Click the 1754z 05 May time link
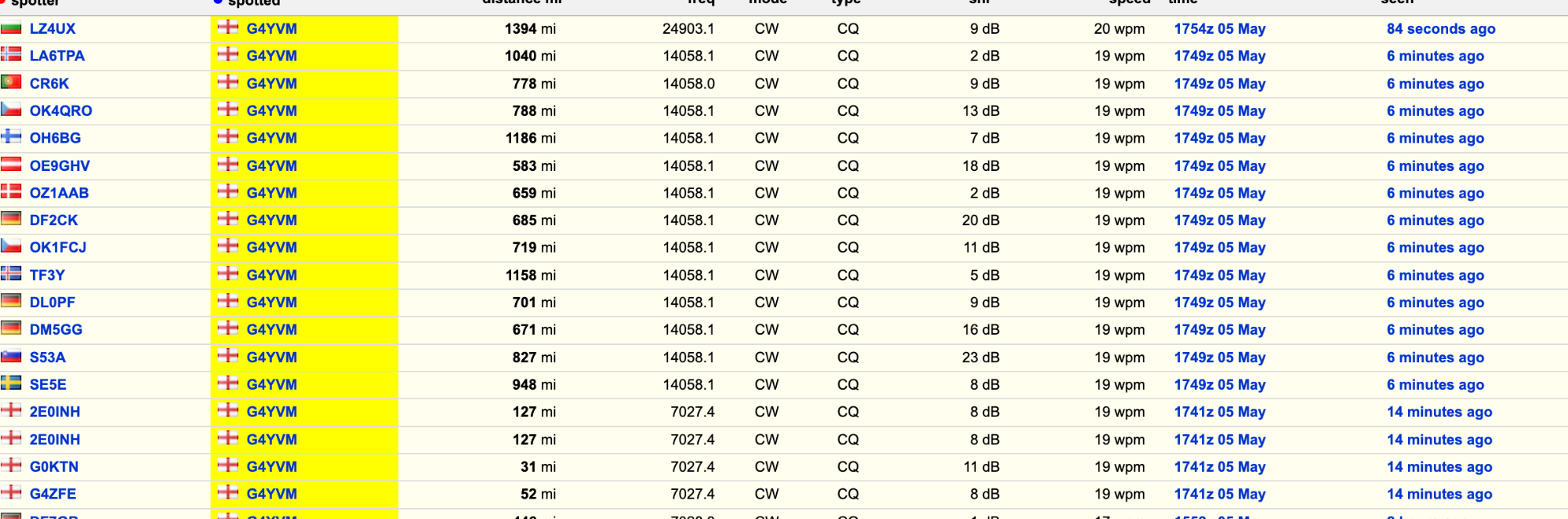The image size is (1568, 519). [x=1220, y=29]
